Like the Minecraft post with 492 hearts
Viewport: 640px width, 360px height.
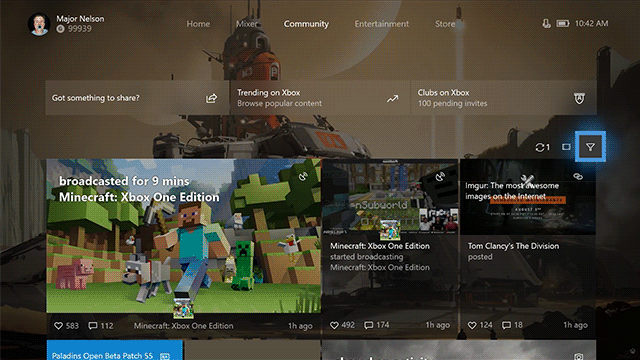point(334,325)
